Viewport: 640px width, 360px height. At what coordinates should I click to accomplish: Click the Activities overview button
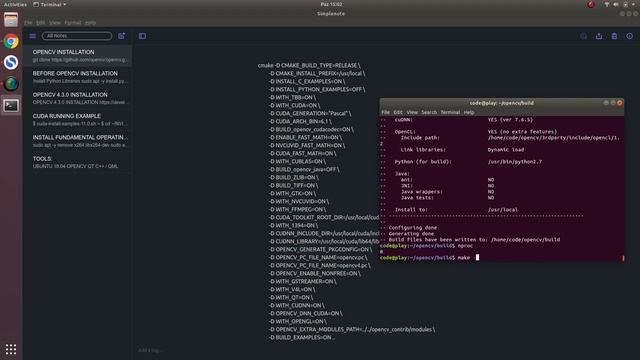tap(15, 4)
